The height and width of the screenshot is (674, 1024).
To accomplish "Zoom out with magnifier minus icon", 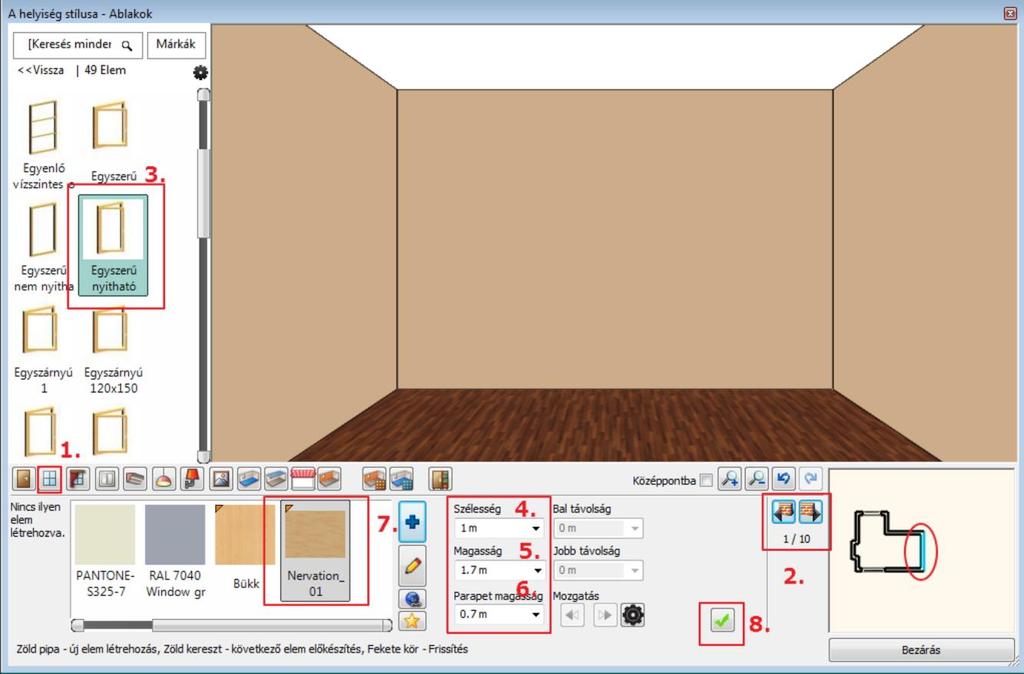I will coord(757,479).
